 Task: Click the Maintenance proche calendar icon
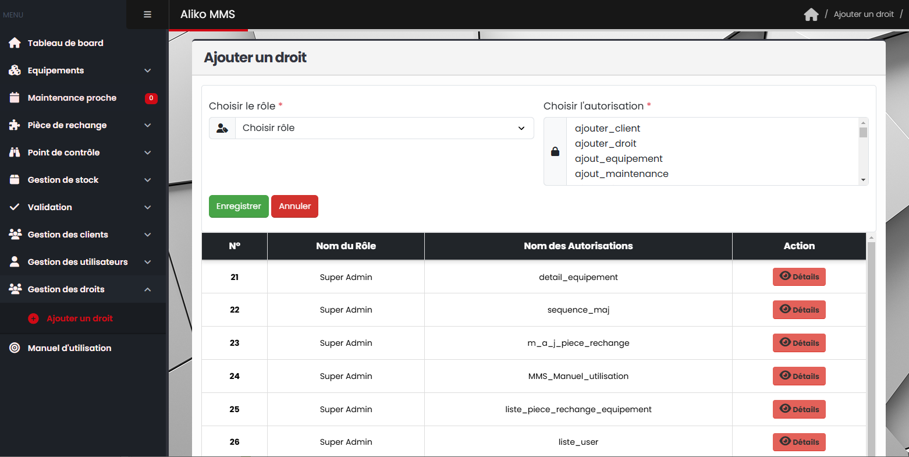tap(14, 98)
